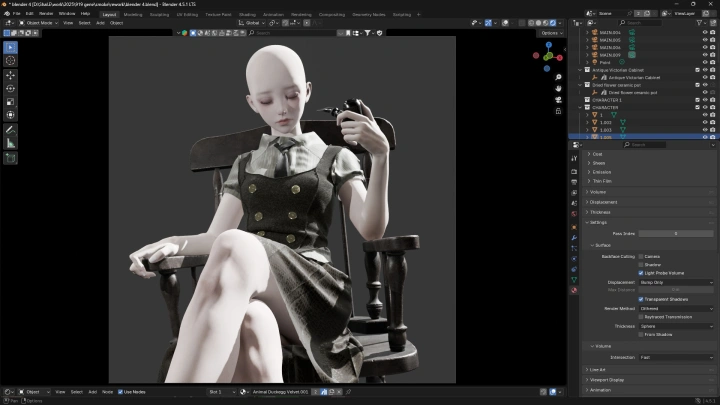Open the Material properties tab icon

(x=574, y=290)
